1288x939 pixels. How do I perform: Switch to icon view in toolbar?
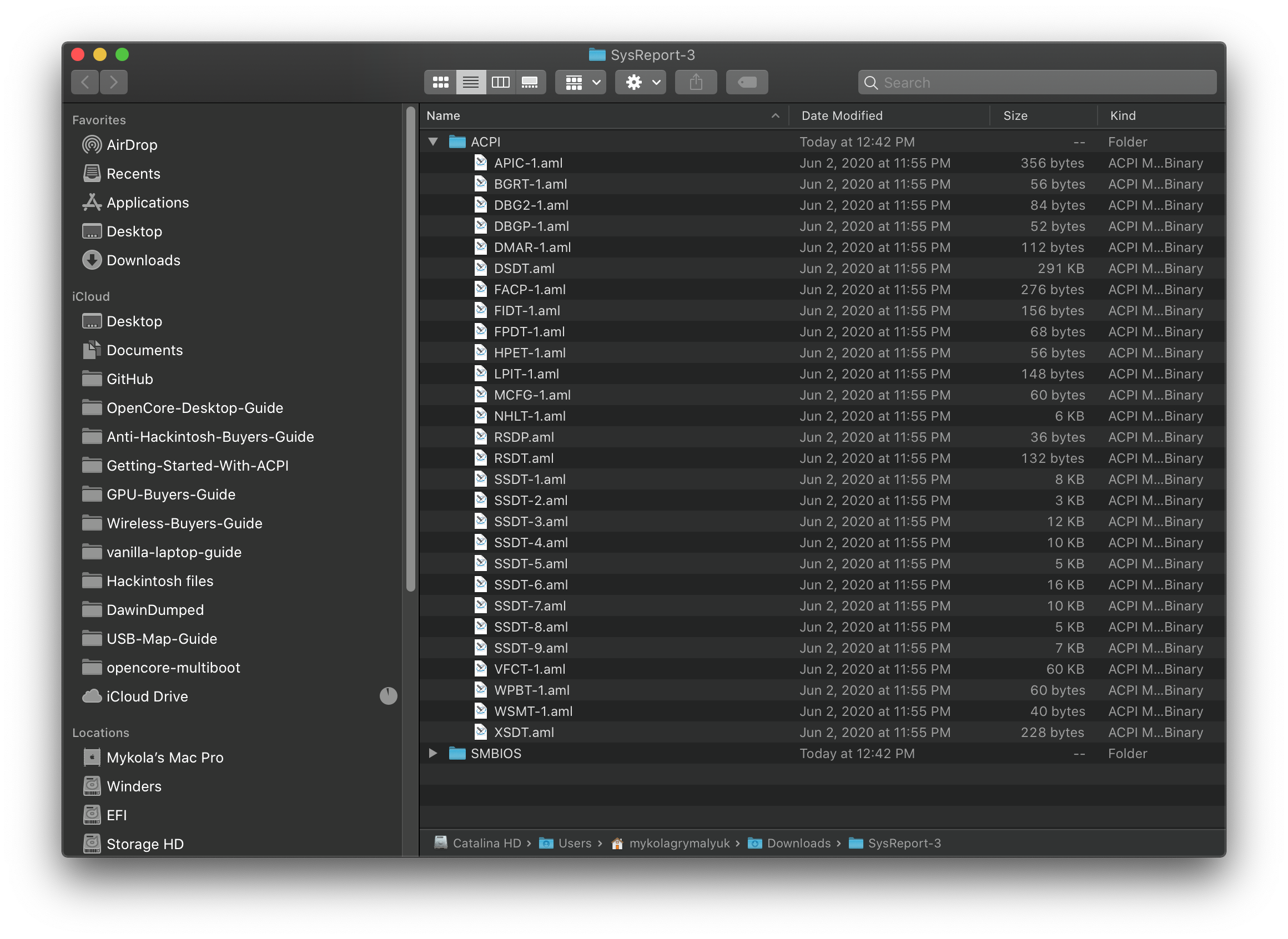[440, 83]
